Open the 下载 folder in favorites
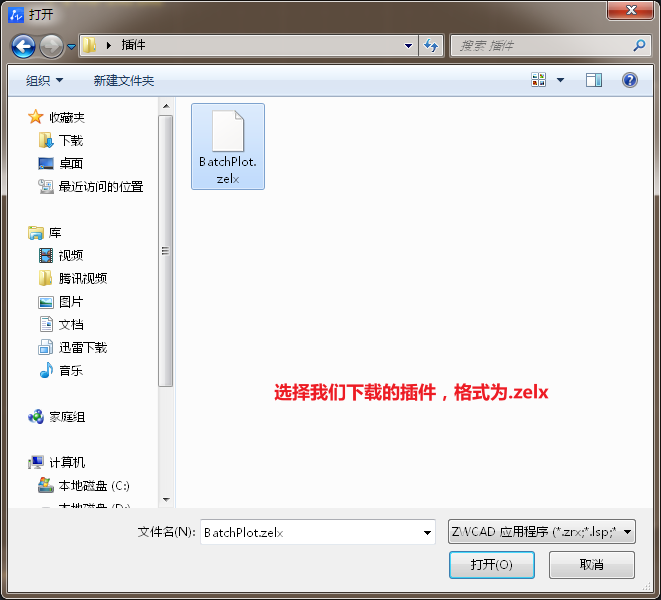The width and height of the screenshot is (661, 600). pos(70,140)
